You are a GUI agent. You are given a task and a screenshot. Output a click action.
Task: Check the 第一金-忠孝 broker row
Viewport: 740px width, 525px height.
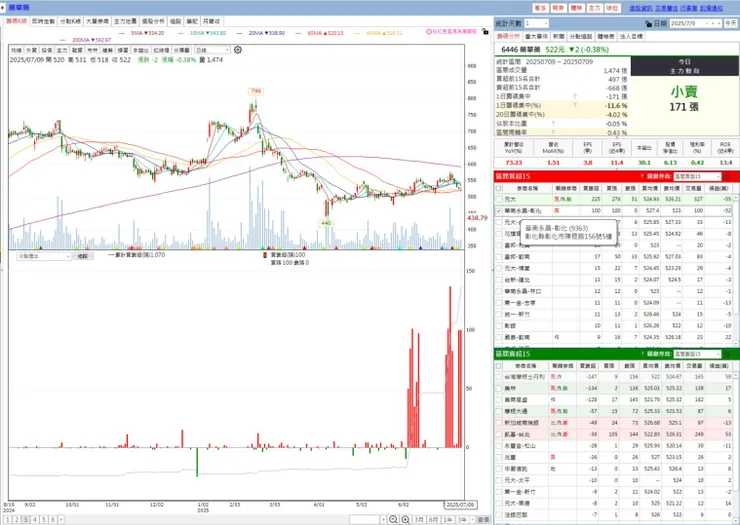498,303
